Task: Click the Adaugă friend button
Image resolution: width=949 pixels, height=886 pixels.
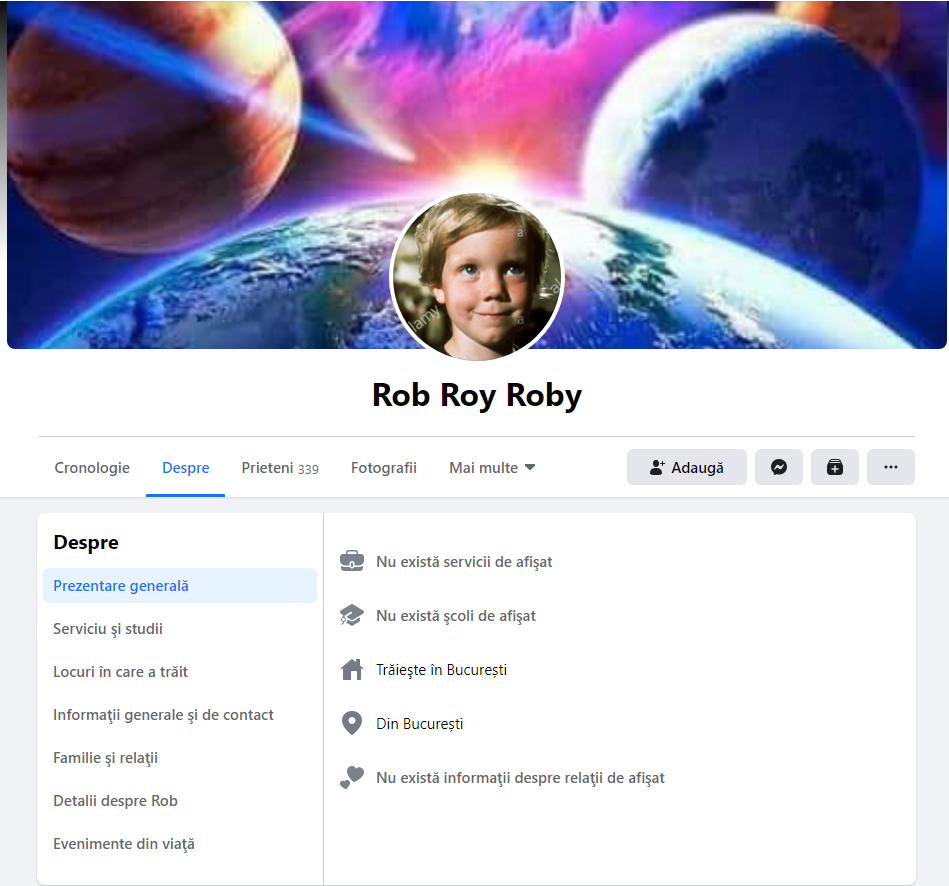Action: click(x=686, y=467)
